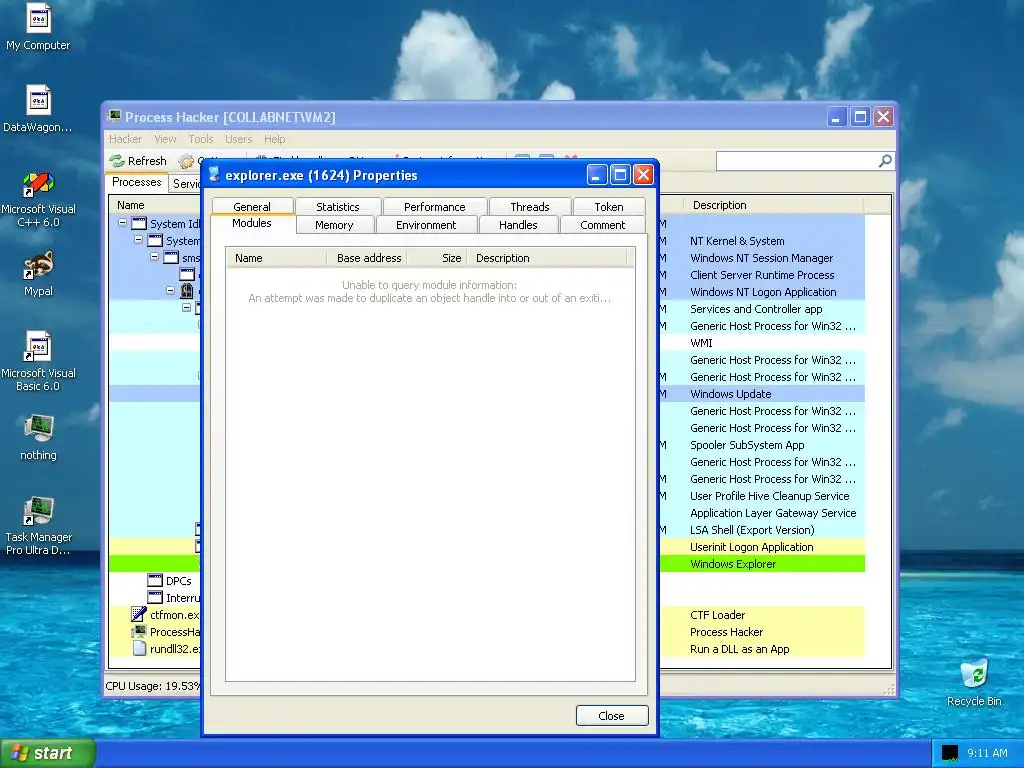Click the Windows start button
1024x768 pixels.
(48, 753)
